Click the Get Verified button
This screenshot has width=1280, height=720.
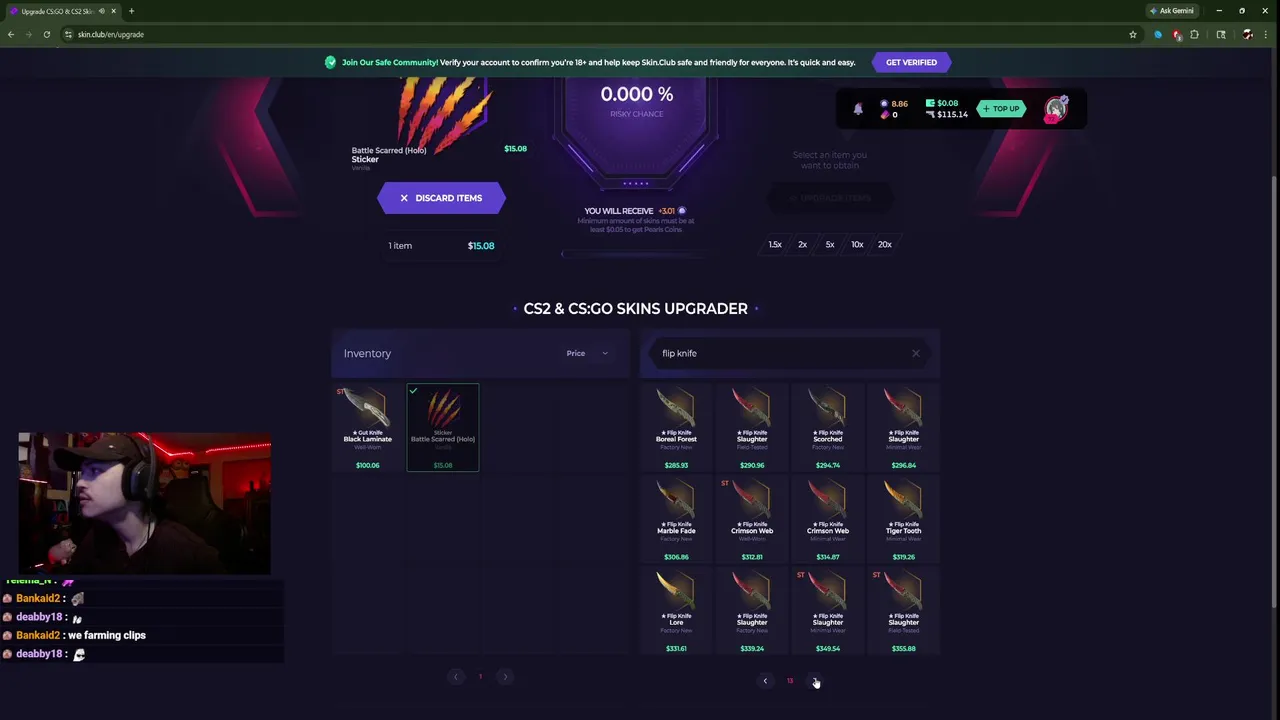point(911,62)
